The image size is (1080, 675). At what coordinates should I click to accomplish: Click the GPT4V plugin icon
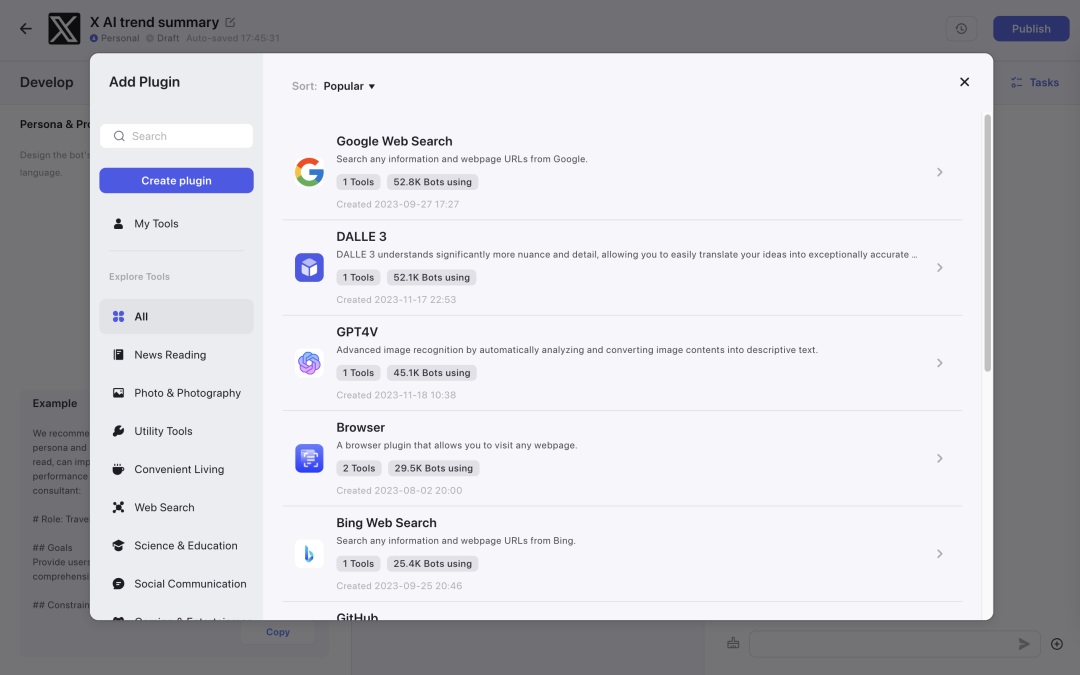point(309,363)
